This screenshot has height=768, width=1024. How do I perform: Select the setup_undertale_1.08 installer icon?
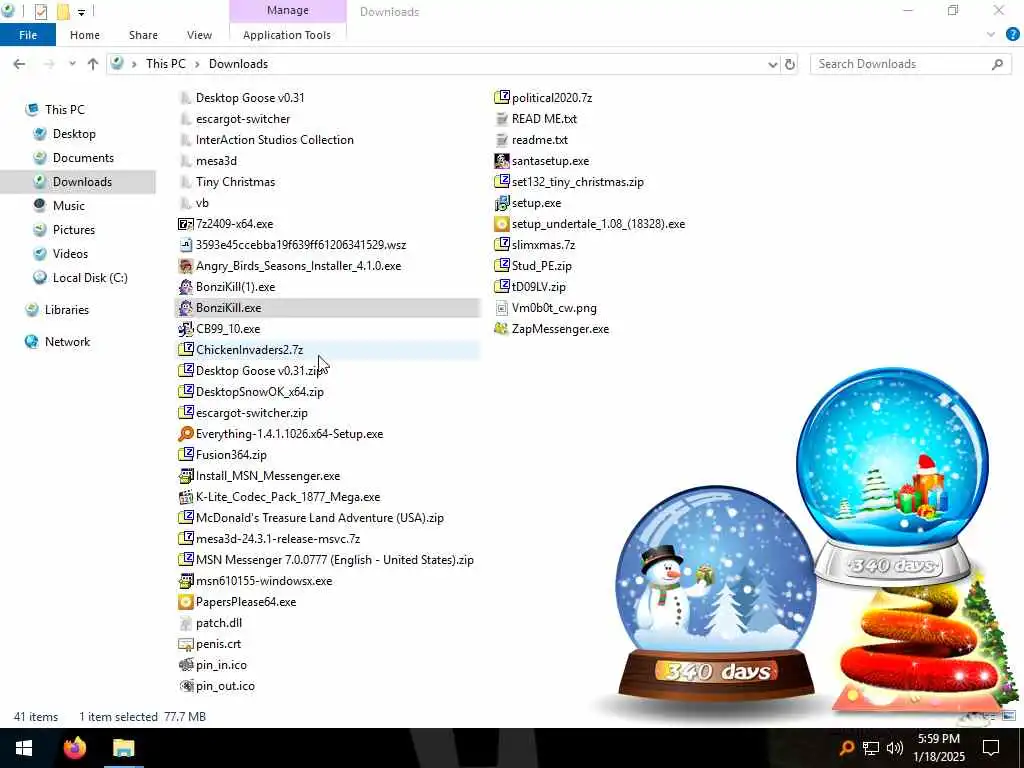point(502,224)
